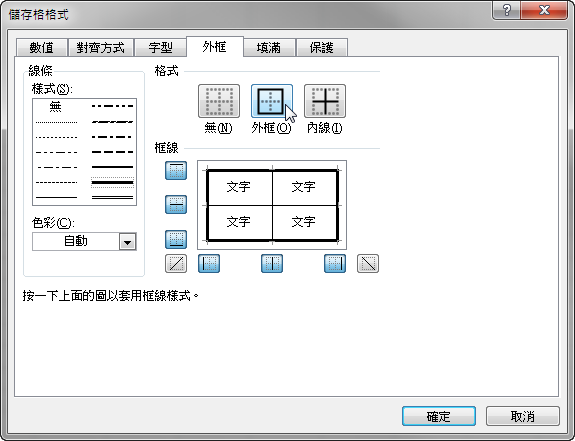Switch to the 保護 tab
This screenshot has height=441, width=575.
tap(322, 48)
